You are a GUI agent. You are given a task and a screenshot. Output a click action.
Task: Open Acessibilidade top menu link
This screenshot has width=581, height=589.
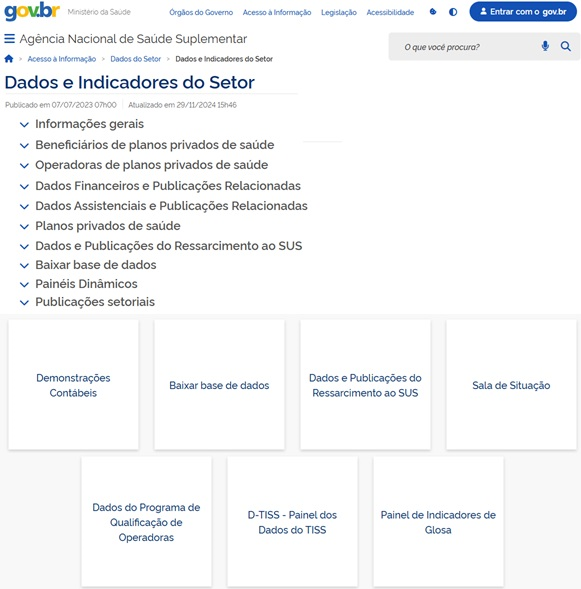click(390, 12)
